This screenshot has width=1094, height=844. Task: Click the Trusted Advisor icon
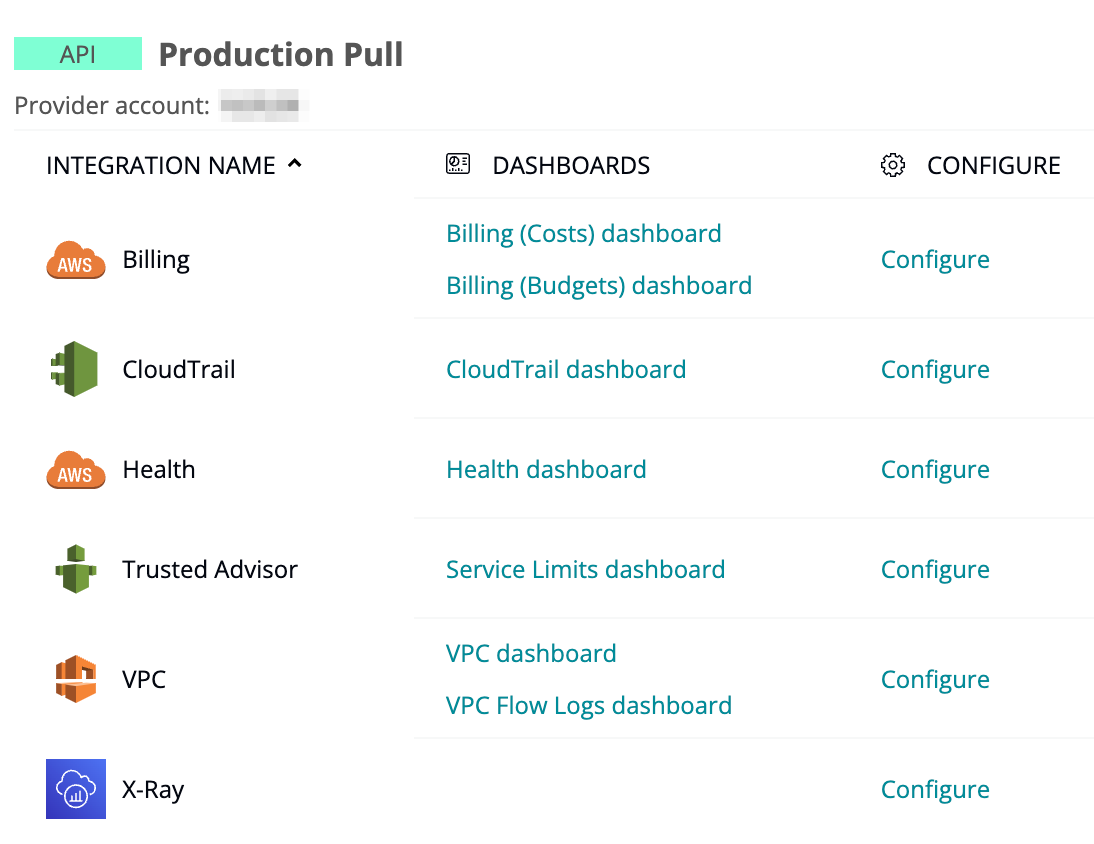click(75, 570)
